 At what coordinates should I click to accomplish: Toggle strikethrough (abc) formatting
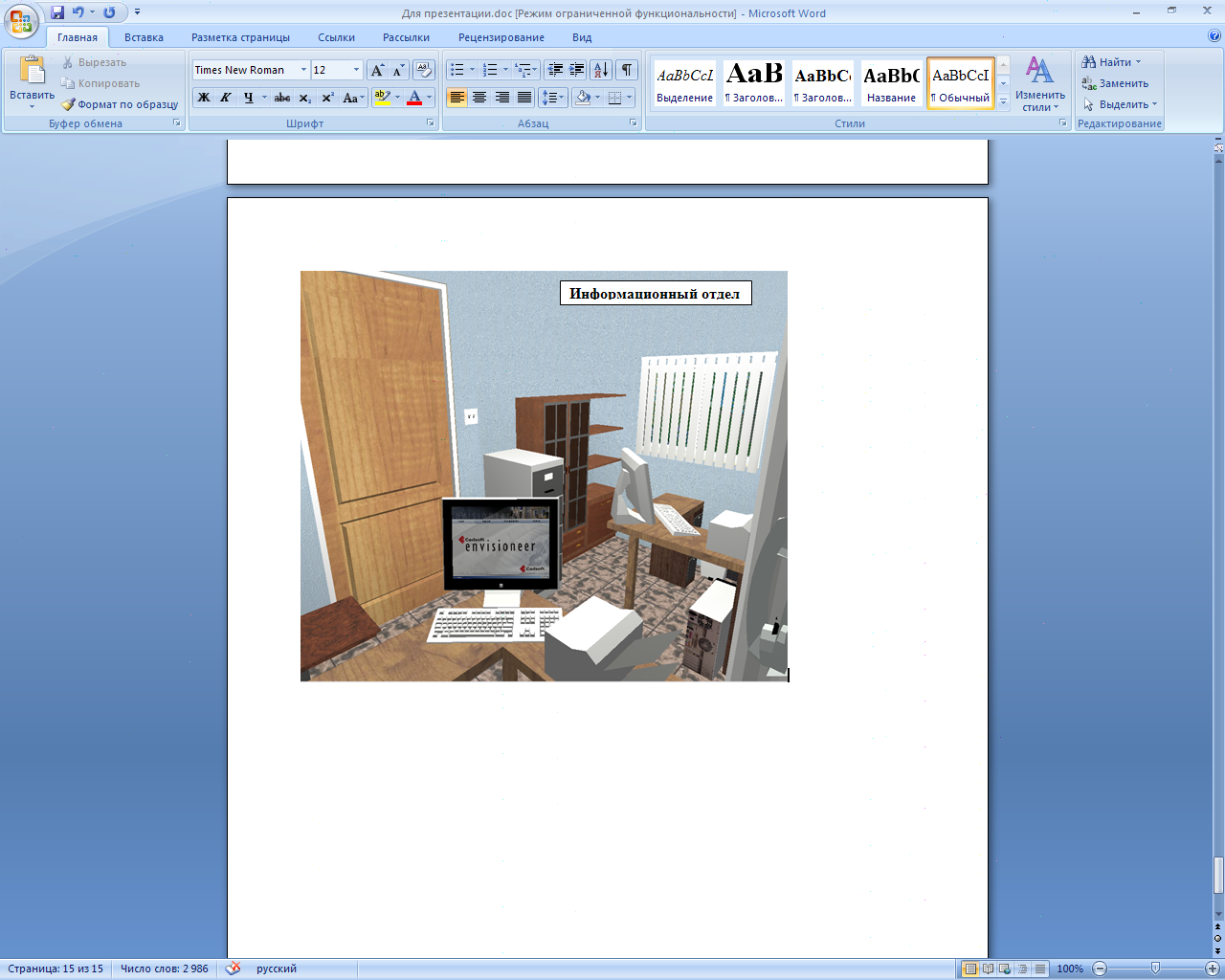[x=282, y=98]
